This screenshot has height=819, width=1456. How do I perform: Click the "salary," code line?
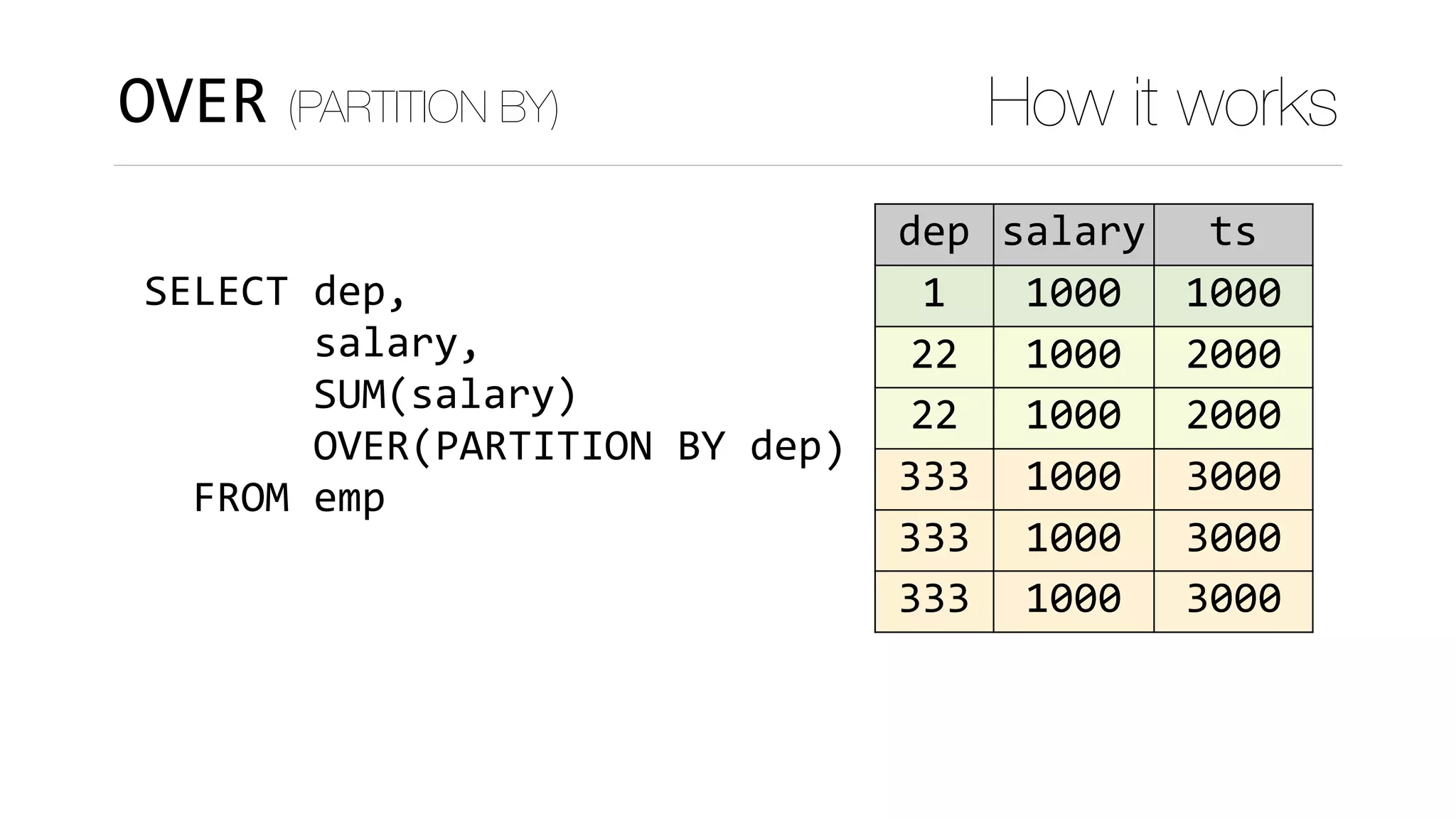[x=397, y=344]
